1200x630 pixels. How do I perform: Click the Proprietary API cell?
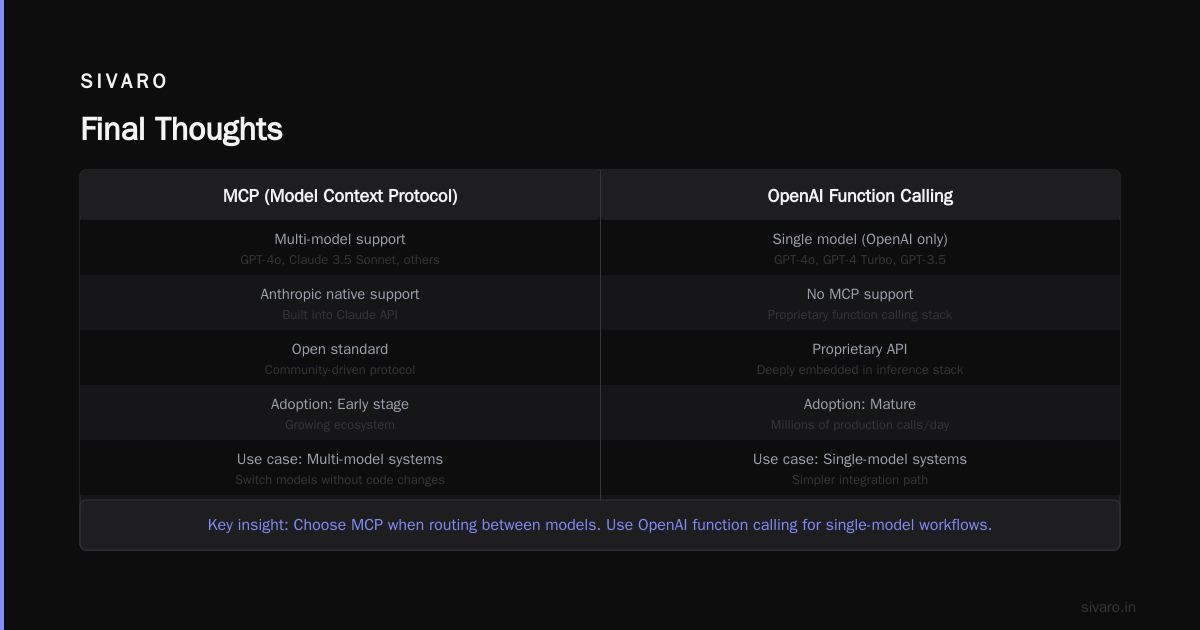(x=860, y=358)
